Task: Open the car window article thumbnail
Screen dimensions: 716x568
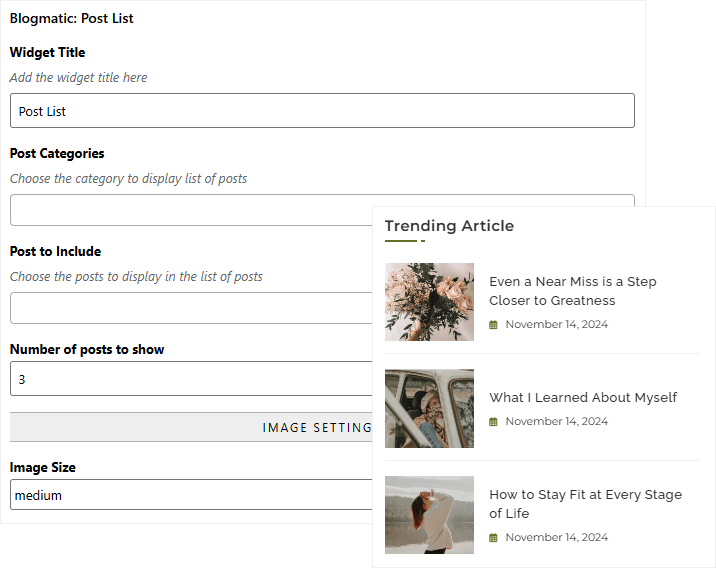Action: pyautogui.click(x=429, y=408)
